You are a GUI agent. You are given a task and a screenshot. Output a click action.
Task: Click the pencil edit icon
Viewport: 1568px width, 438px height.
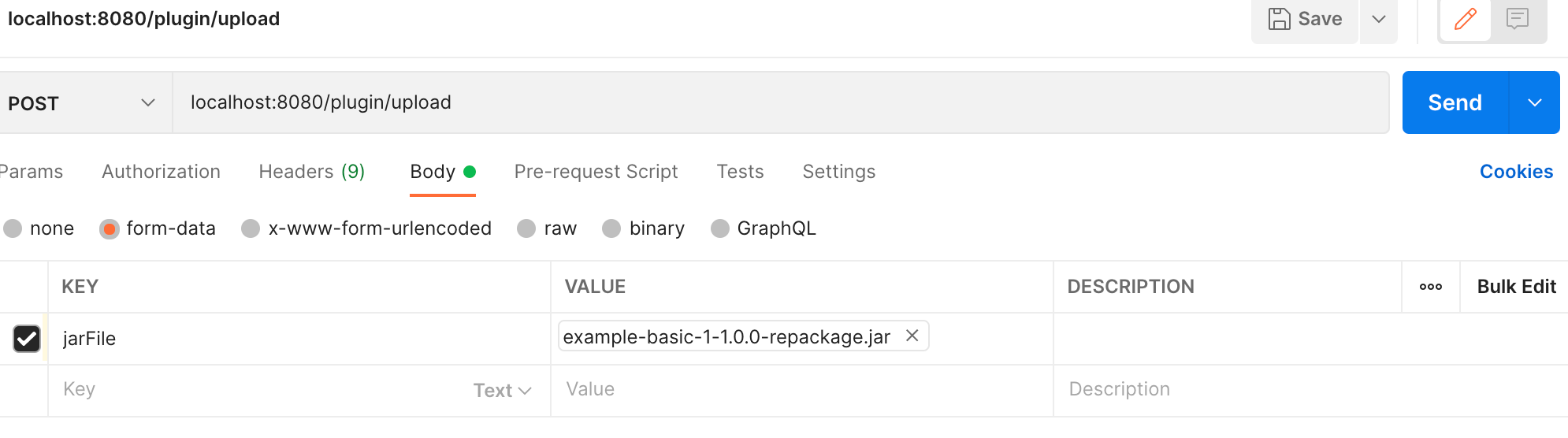tap(1465, 19)
